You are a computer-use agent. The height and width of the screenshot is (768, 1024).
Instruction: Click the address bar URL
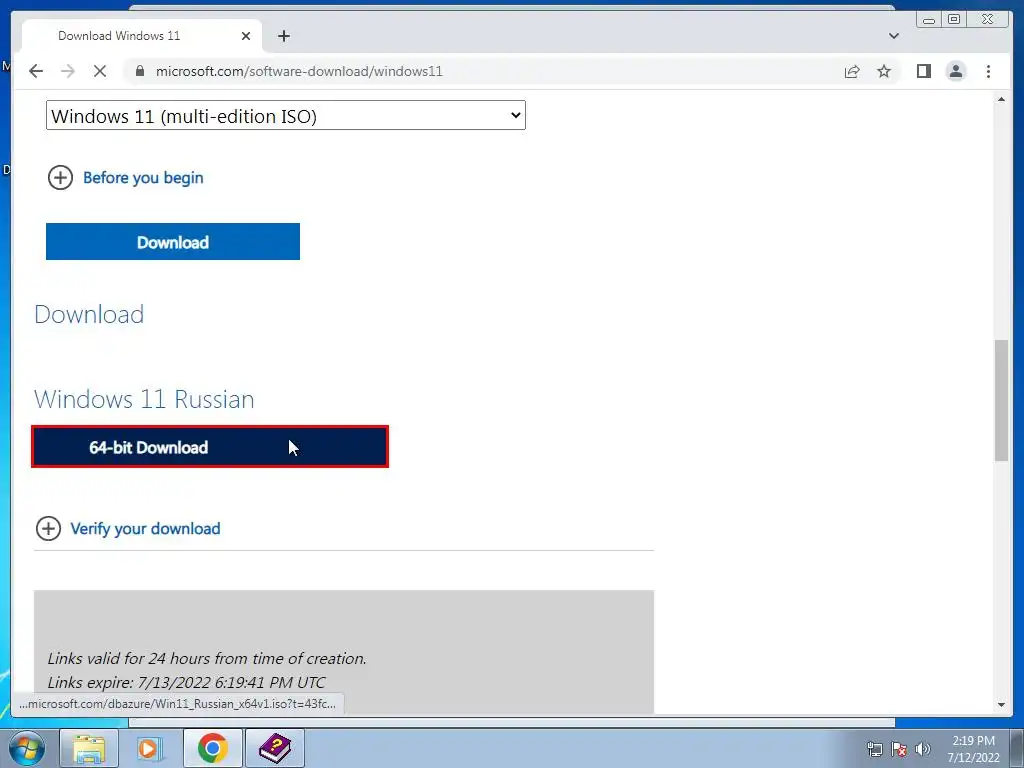pos(299,71)
